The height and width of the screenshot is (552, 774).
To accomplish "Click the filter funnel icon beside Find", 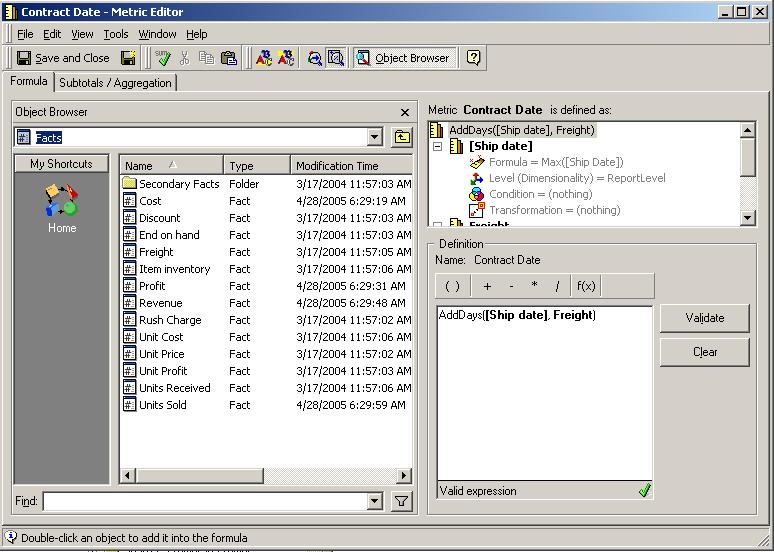I will (402, 501).
